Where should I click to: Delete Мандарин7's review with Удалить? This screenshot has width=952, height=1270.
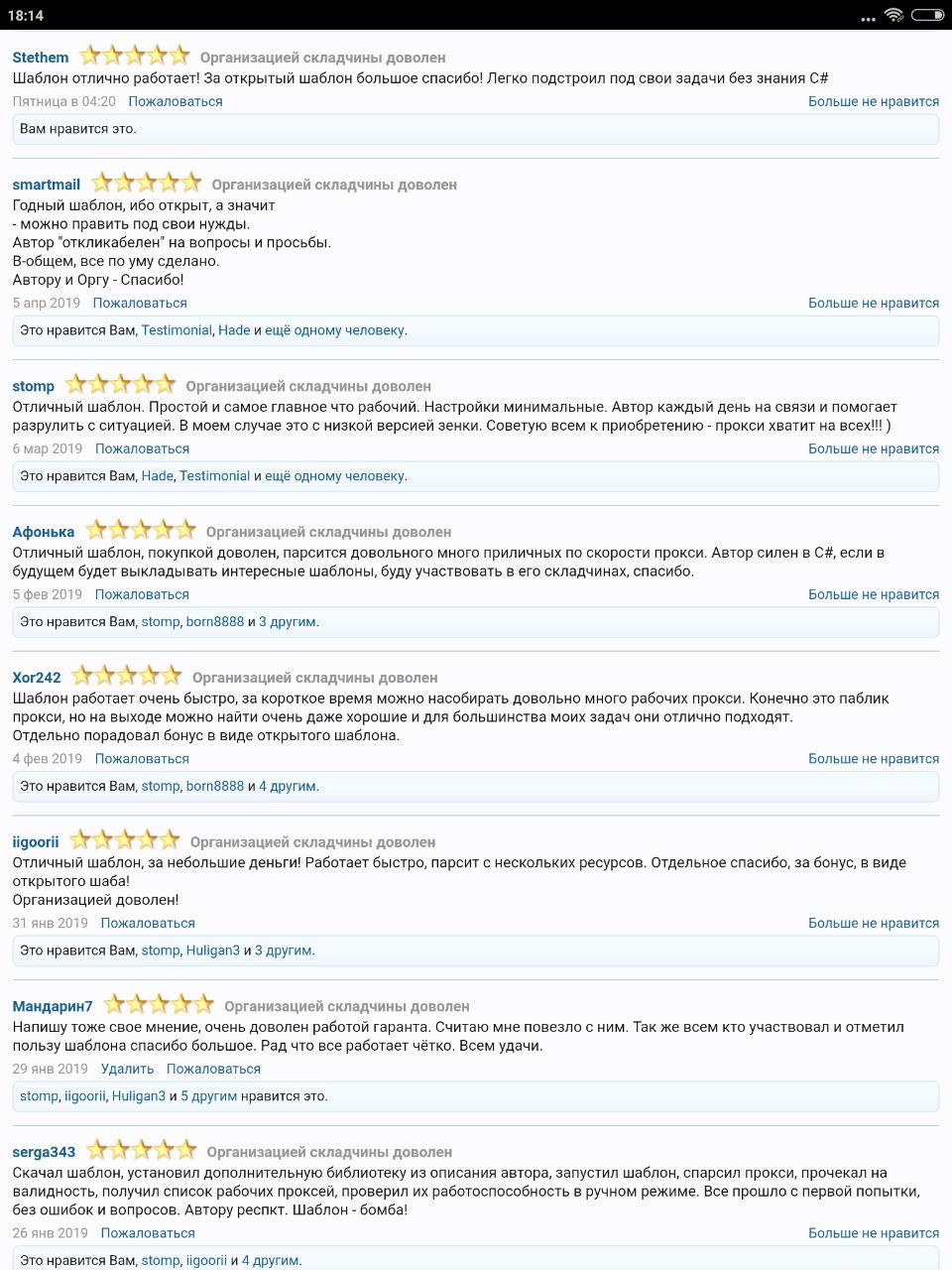click(x=127, y=1069)
